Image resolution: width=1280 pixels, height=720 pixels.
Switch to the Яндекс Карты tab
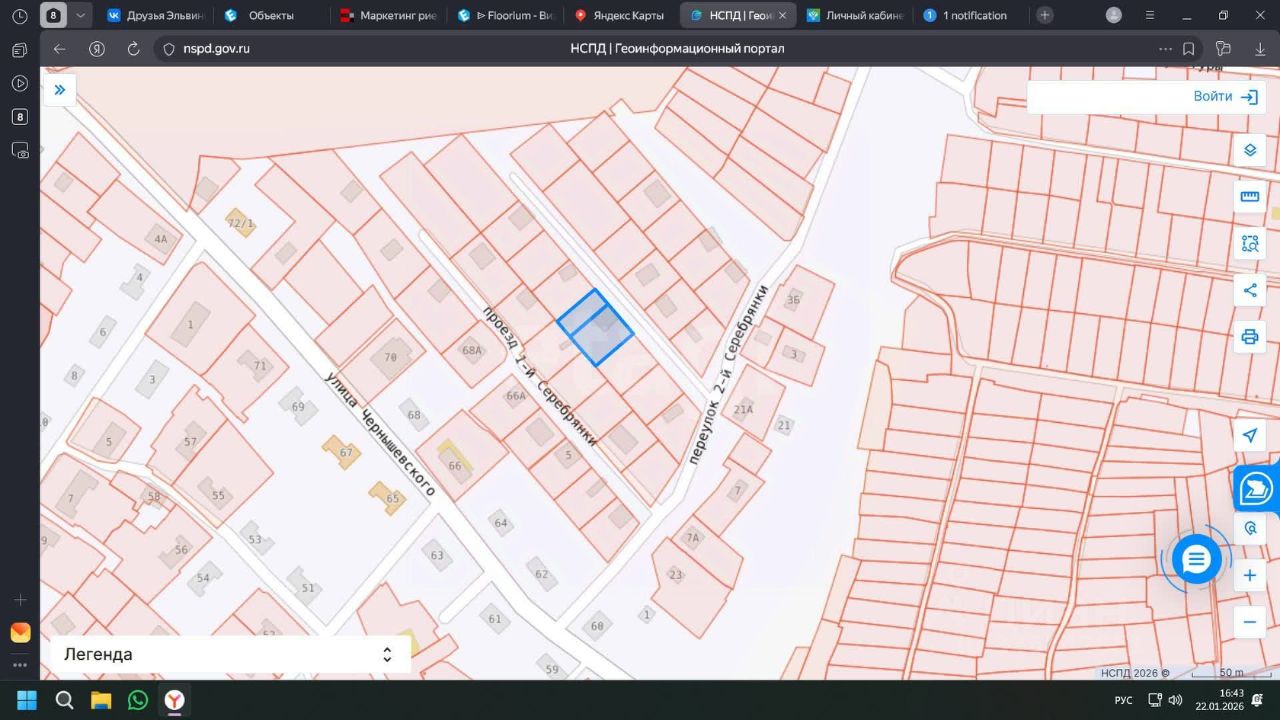[620, 15]
